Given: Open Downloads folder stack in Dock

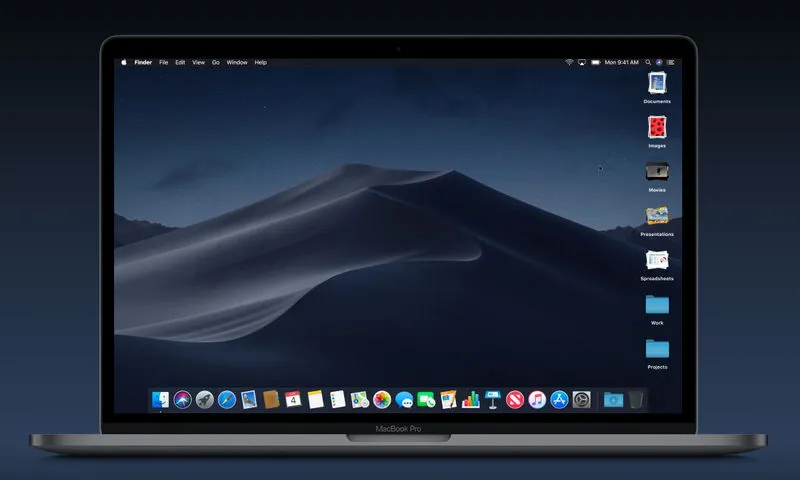Looking at the screenshot, I should click(613, 399).
